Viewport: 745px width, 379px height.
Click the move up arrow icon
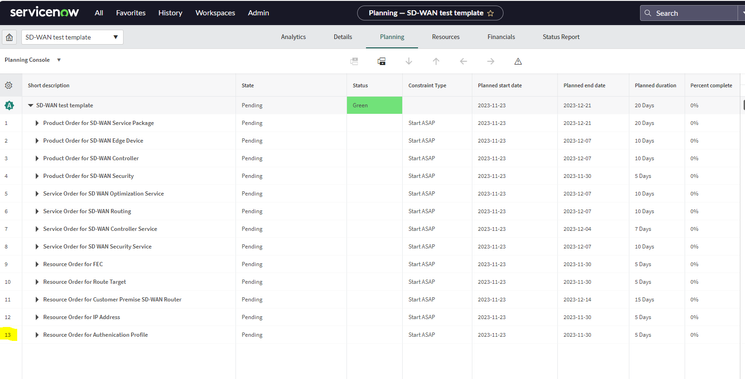coord(436,61)
